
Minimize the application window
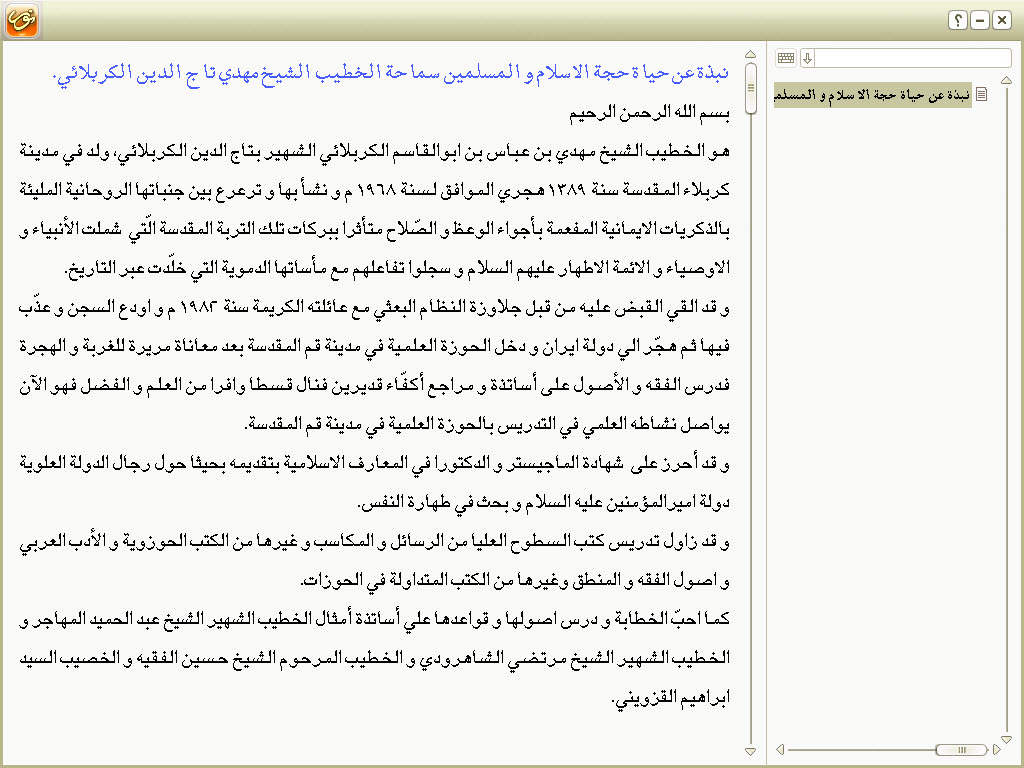coord(979,20)
